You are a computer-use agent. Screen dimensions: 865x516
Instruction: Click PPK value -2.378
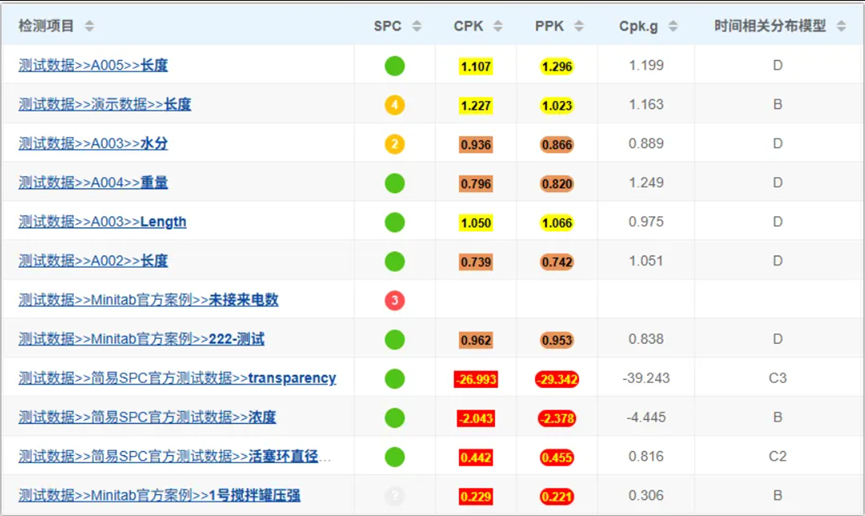[x=557, y=419]
